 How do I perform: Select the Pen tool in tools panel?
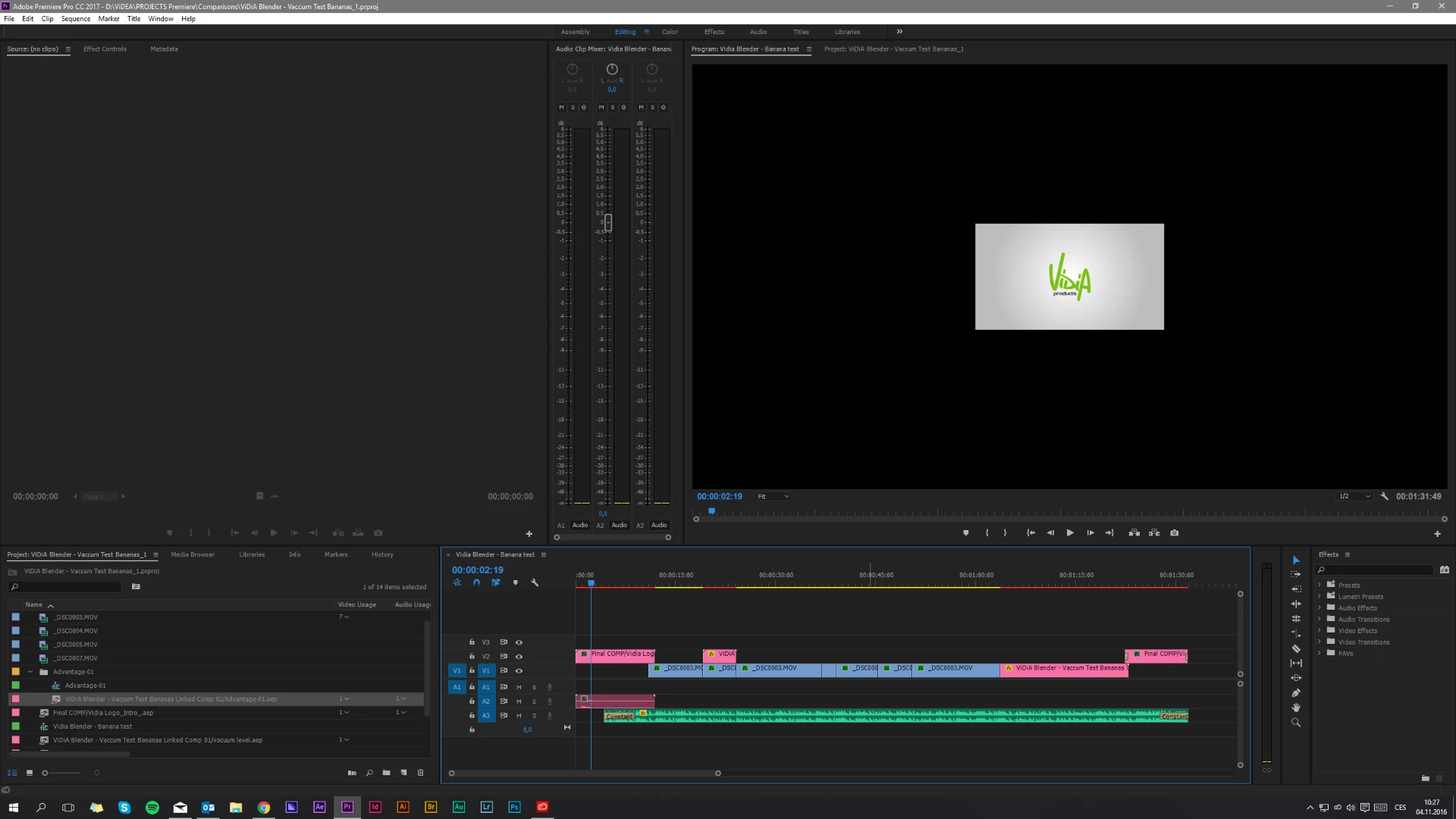1296,693
